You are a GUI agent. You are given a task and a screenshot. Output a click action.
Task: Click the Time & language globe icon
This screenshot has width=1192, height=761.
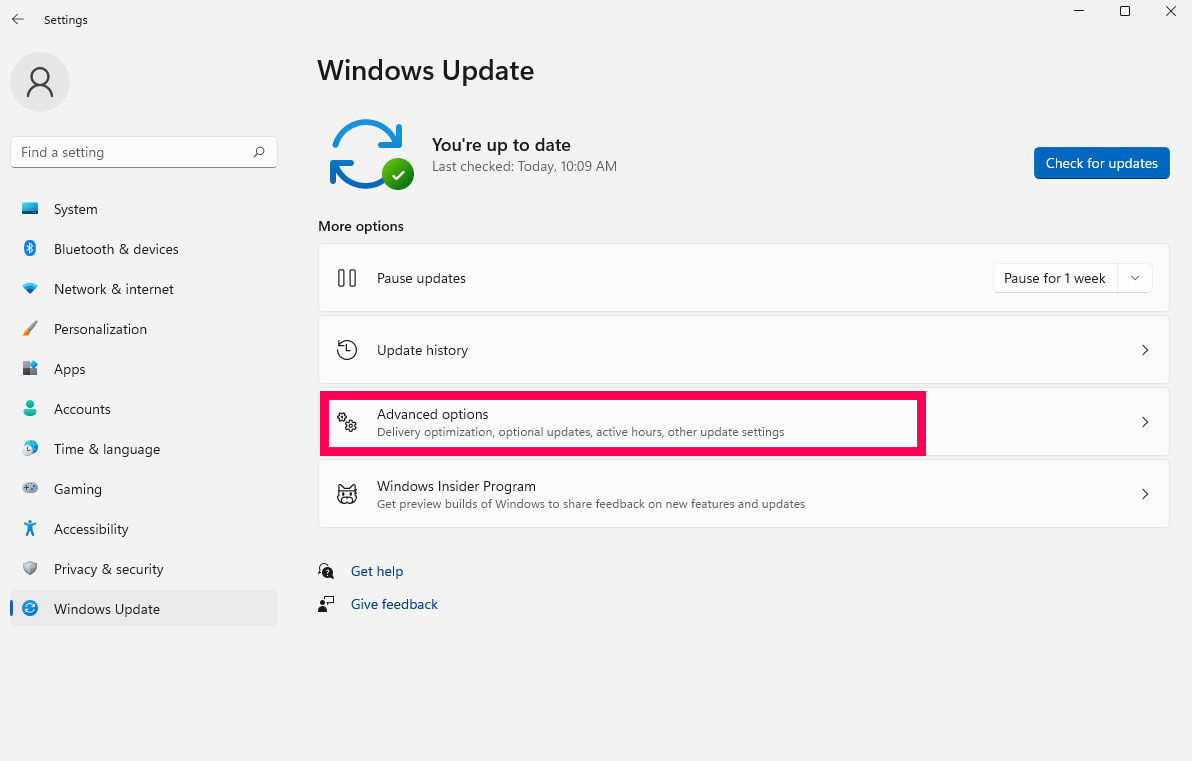30,449
